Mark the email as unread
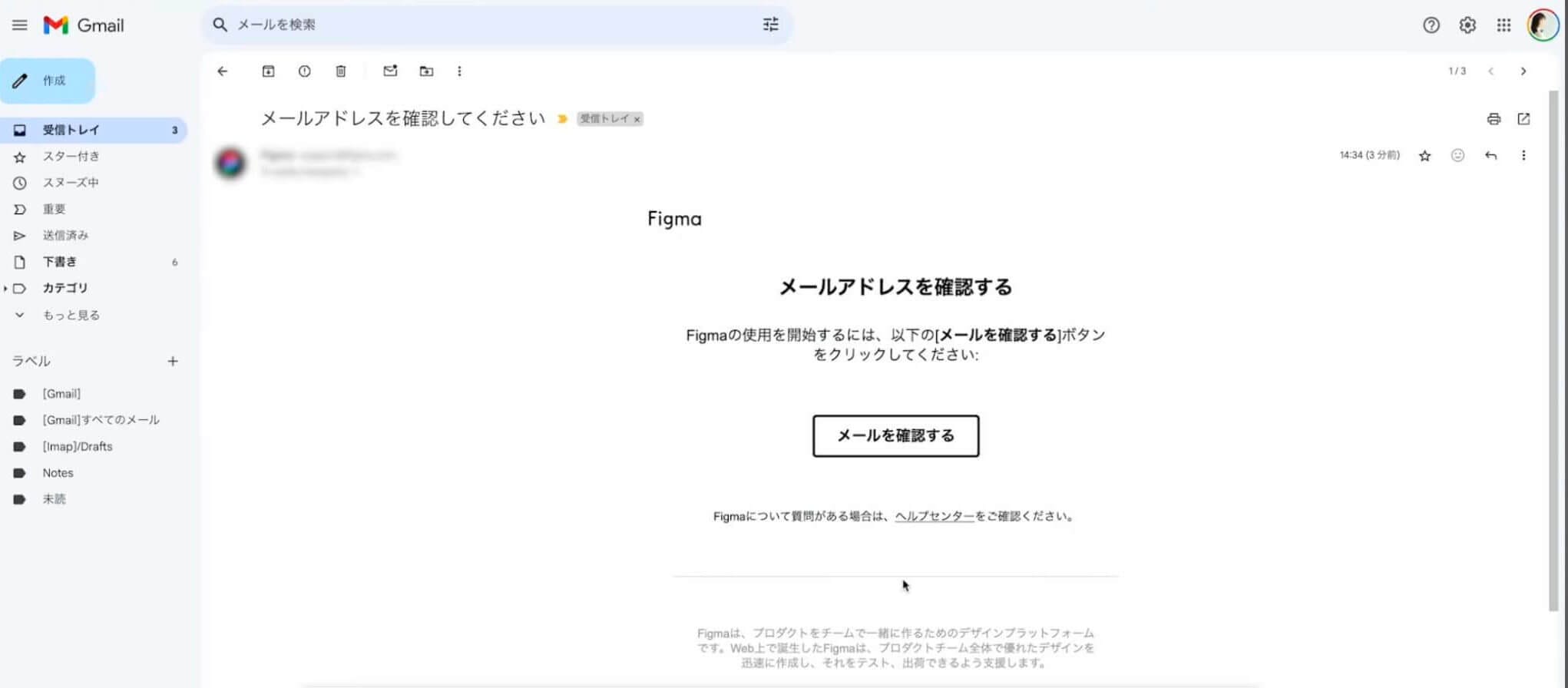The height and width of the screenshot is (688, 1568). click(390, 71)
